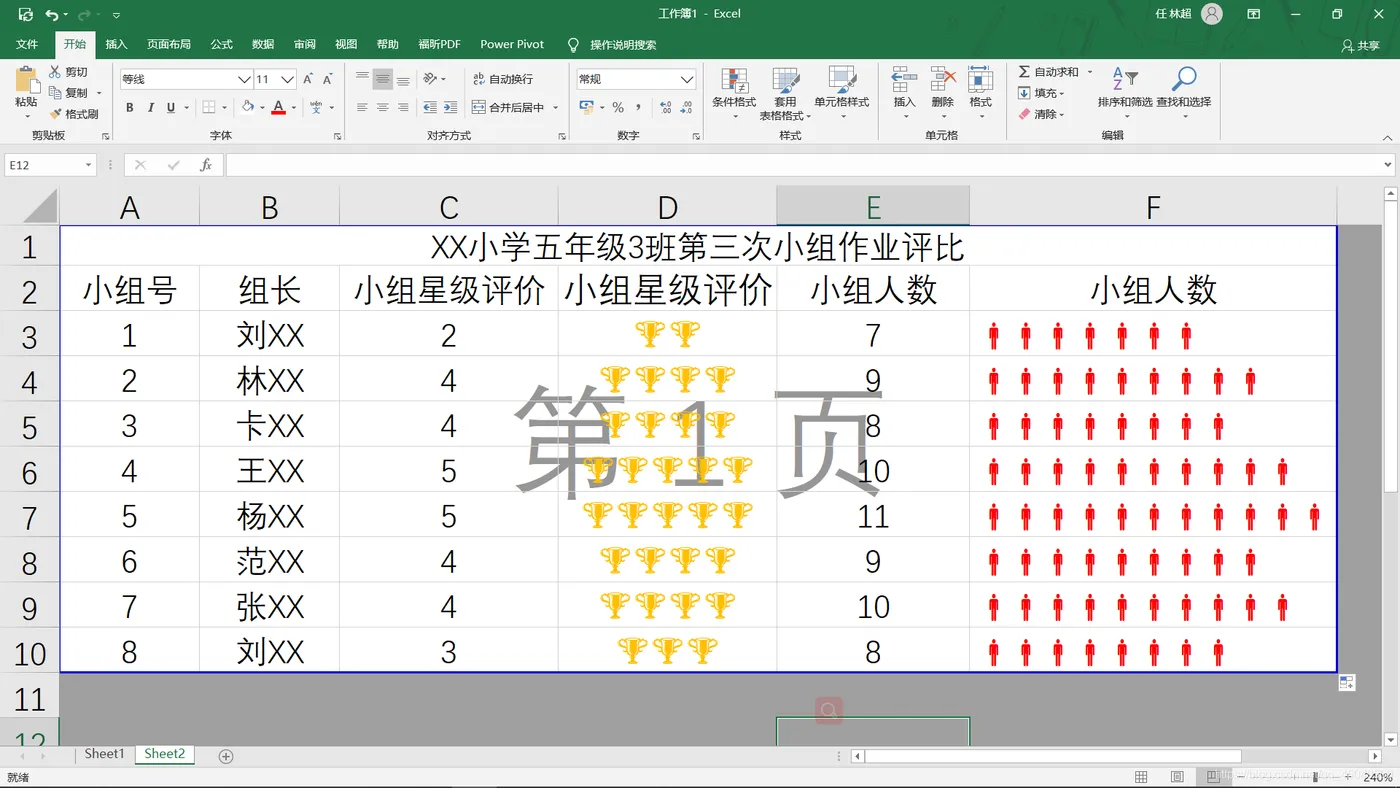Expand the Merge & Center dropdown arrow
Image resolution: width=1400 pixels, height=788 pixels.
coord(555,107)
